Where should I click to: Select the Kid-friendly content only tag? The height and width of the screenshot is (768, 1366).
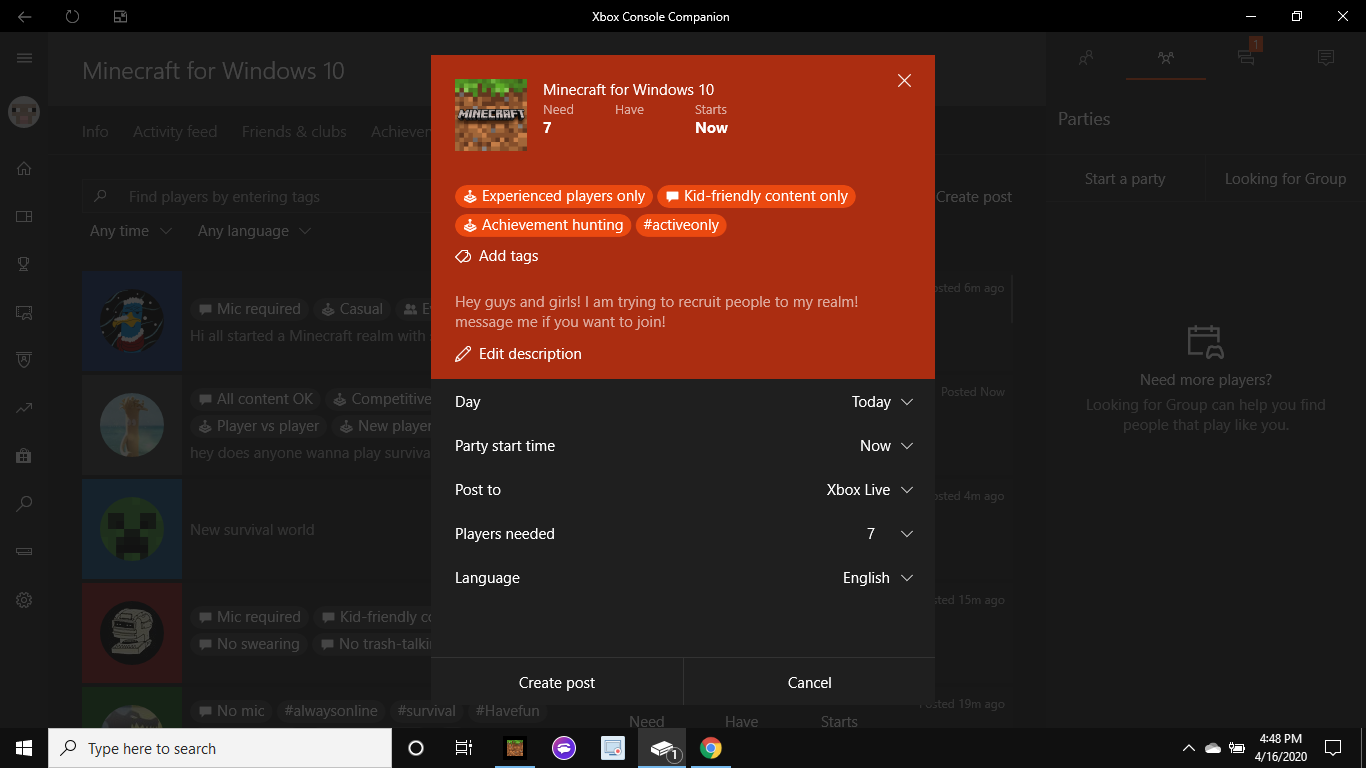pos(756,196)
